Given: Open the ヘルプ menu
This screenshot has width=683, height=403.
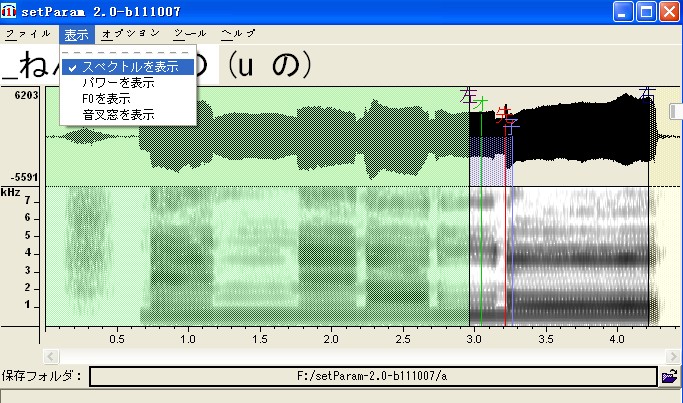Looking at the screenshot, I should pyautogui.click(x=238, y=34).
